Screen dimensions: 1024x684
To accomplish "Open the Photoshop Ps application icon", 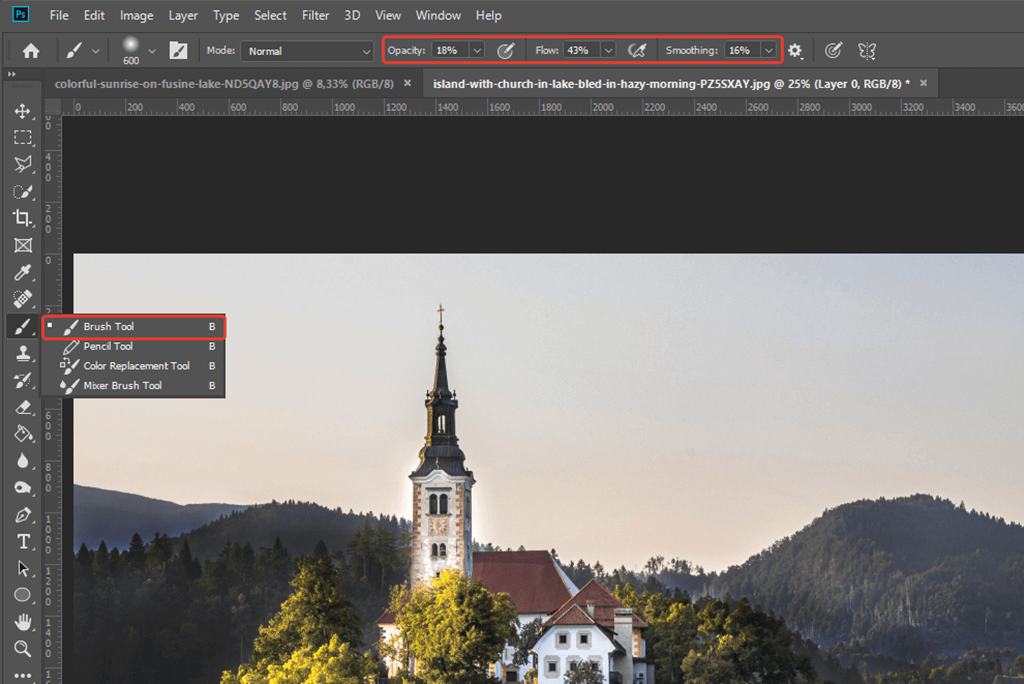I will click(21, 14).
